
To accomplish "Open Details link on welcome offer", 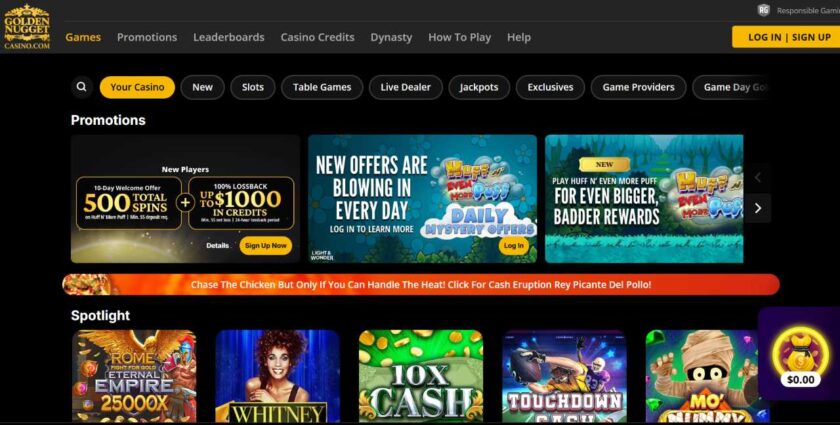I will (218, 245).
